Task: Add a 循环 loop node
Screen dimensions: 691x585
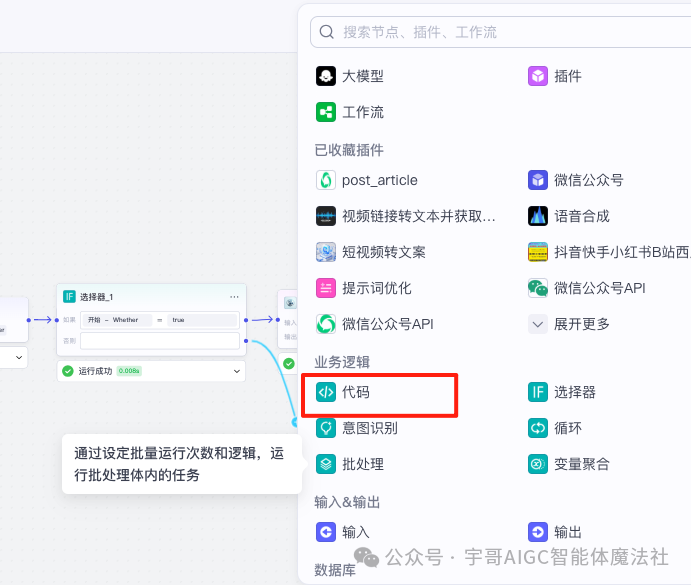Action: [x=554, y=428]
